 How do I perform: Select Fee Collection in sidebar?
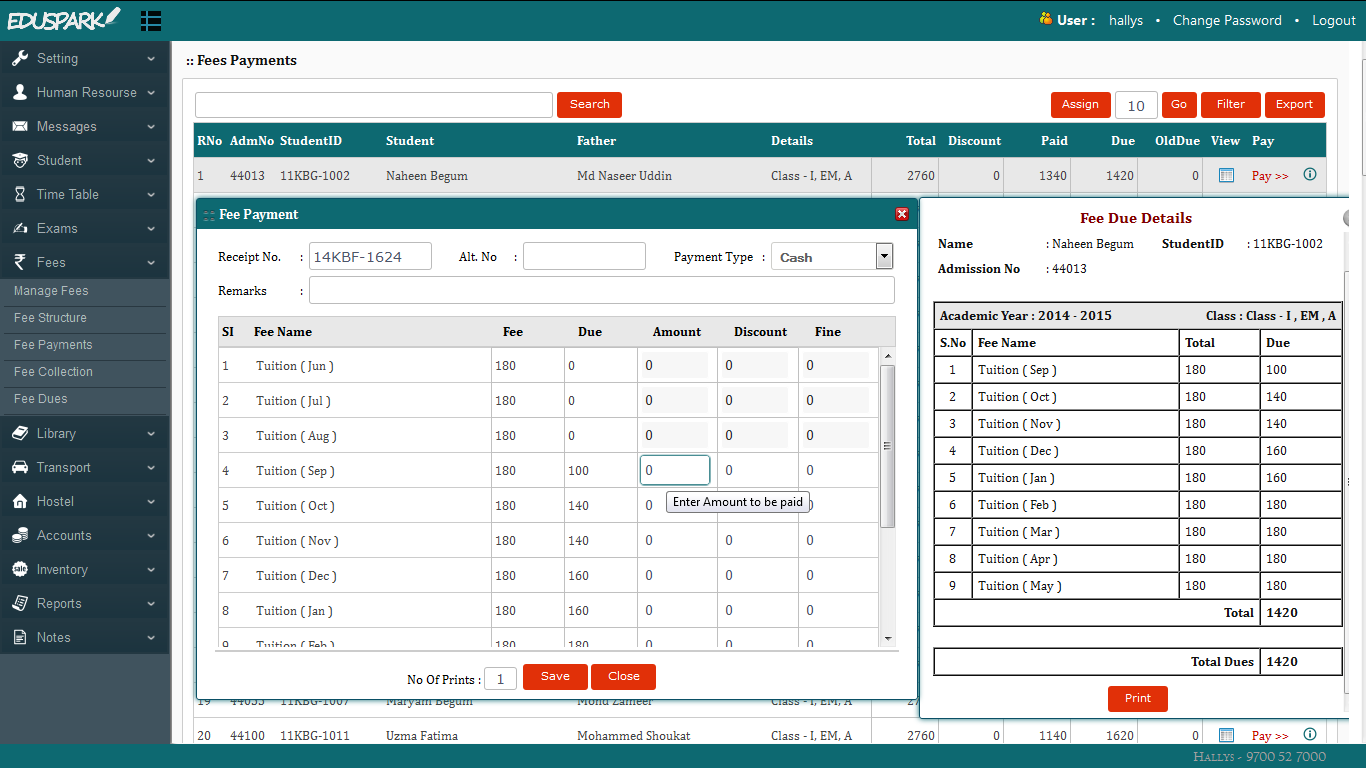click(x=53, y=372)
